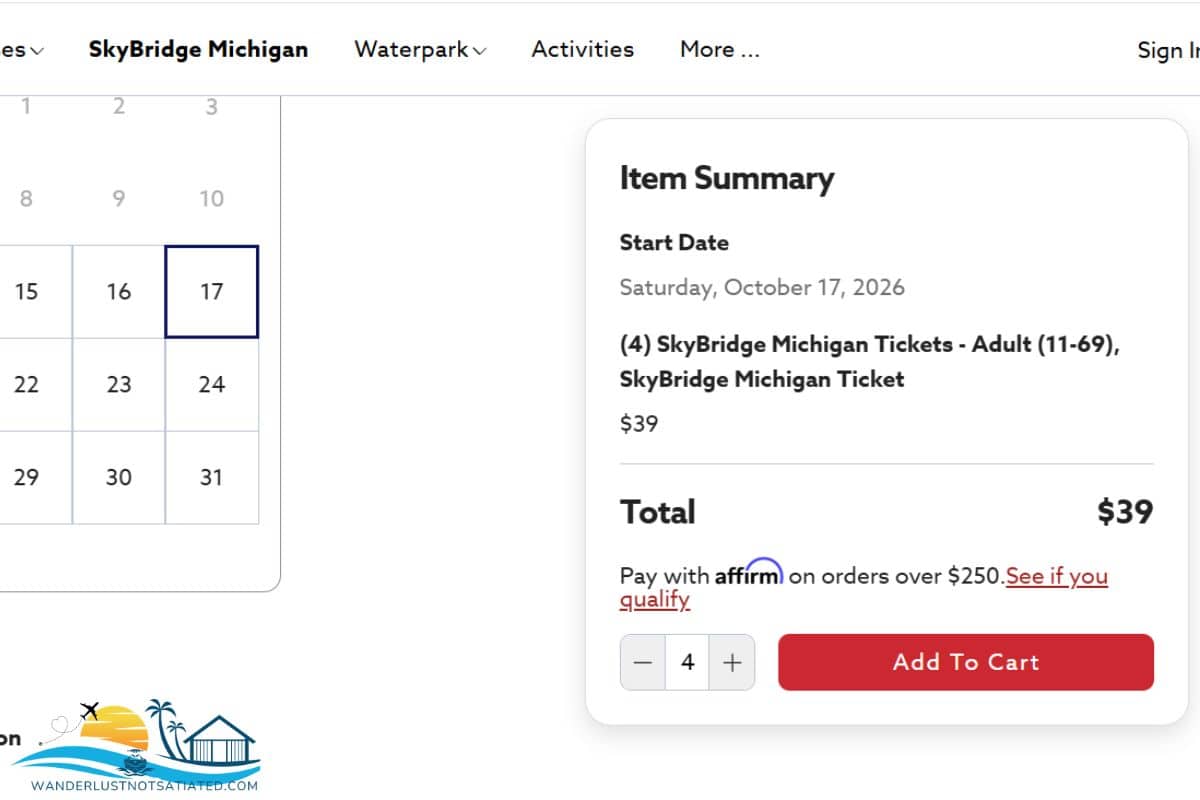Choose calendar date 24
The height and width of the screenshot is (800, 1200).
point(212,385)
